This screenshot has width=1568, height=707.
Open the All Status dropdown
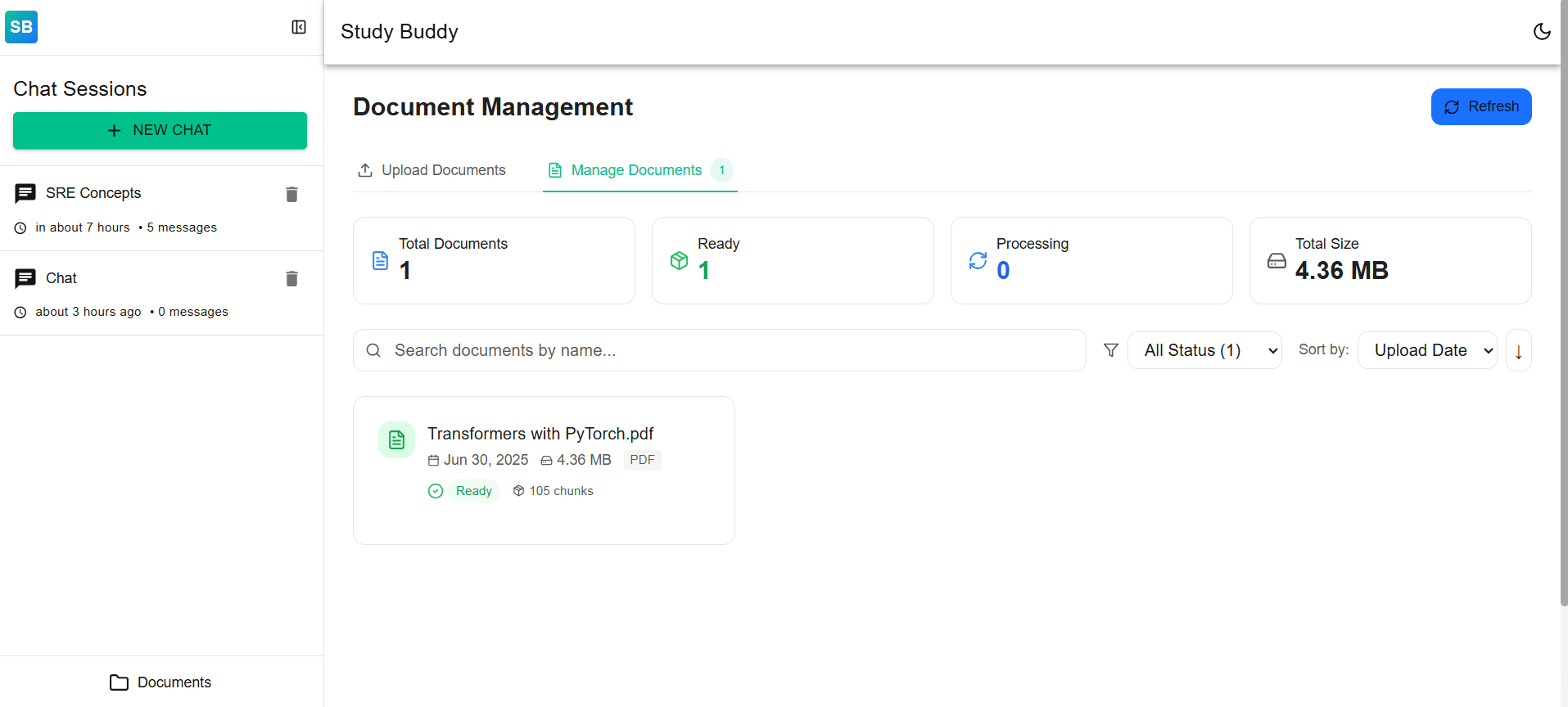click(x=1204, y=350)
